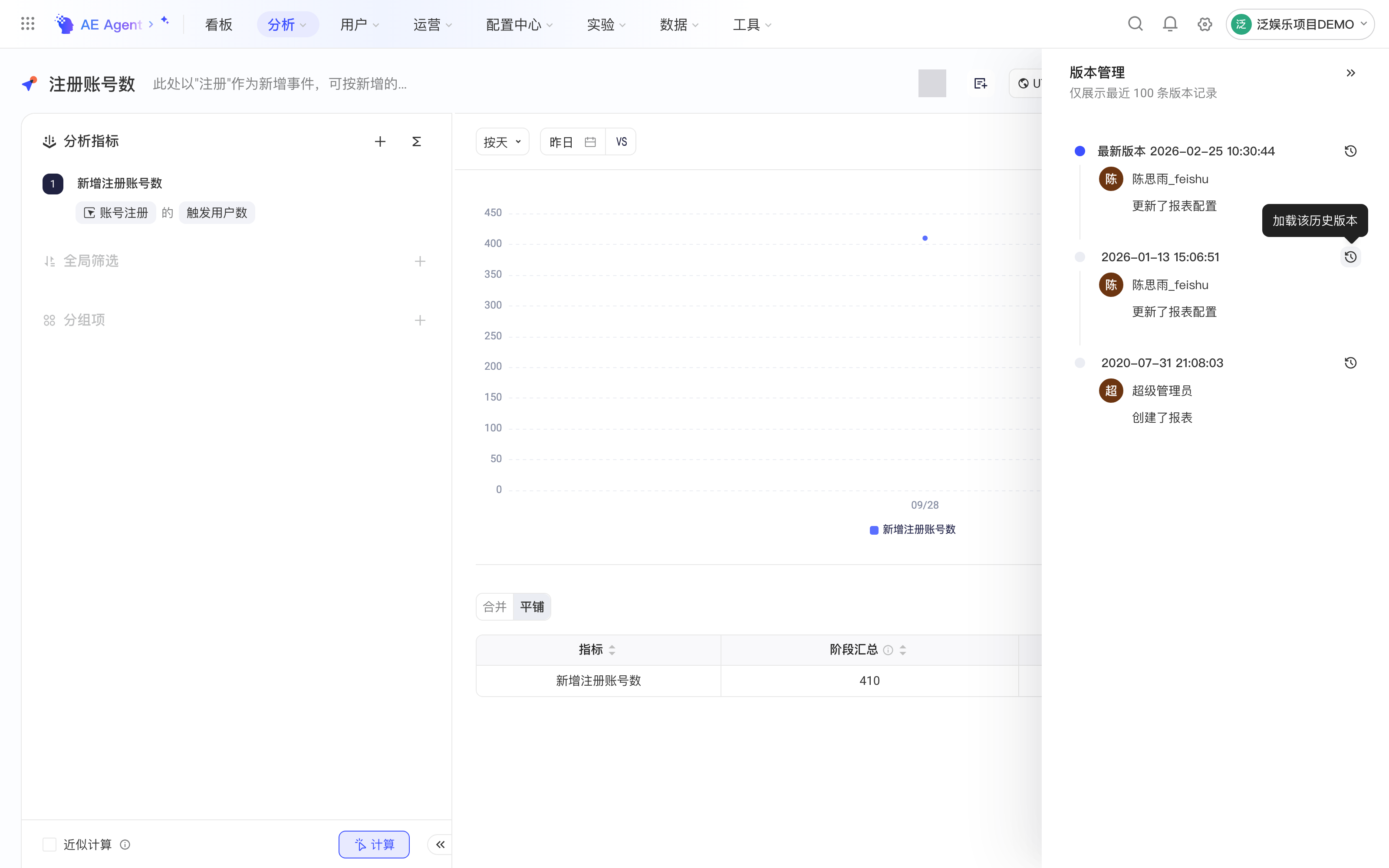Collapse the left config panel
This screenshot has height=868, width=1389.
click(x=440, y=844)
